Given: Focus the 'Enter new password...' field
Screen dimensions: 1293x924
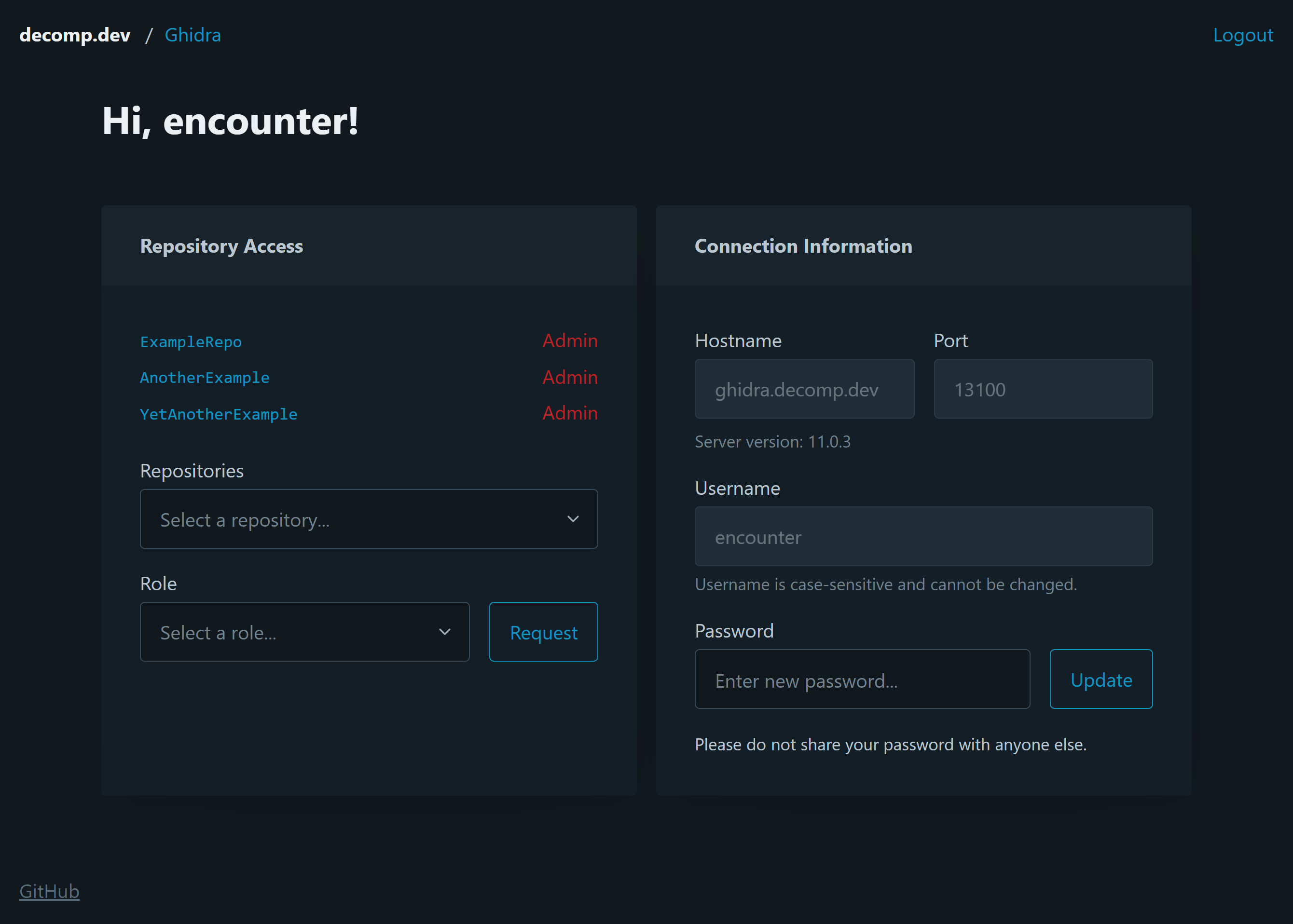Looking at the screenshot, I should [862, 679].
